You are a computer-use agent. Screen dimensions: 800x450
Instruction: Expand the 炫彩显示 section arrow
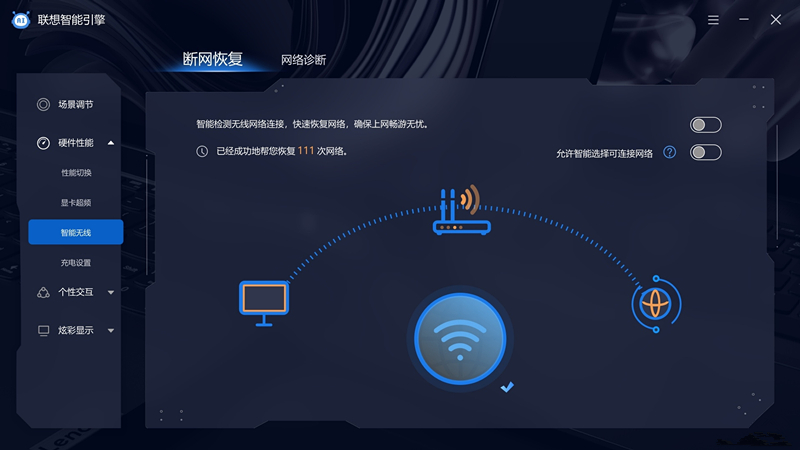tap(111, 331)
